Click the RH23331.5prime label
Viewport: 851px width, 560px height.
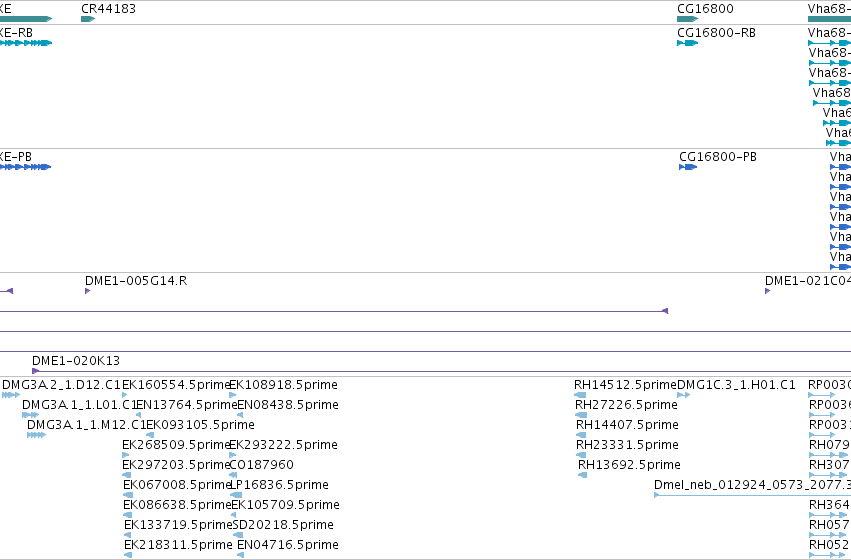[x=627, y=445]
